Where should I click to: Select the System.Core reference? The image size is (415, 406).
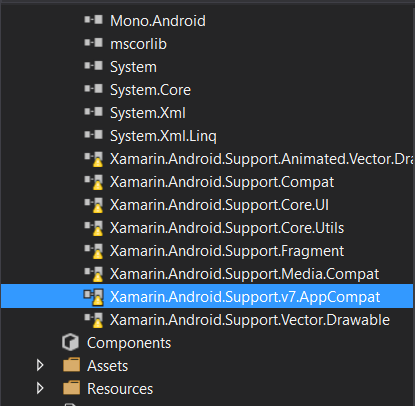point(150,90)
